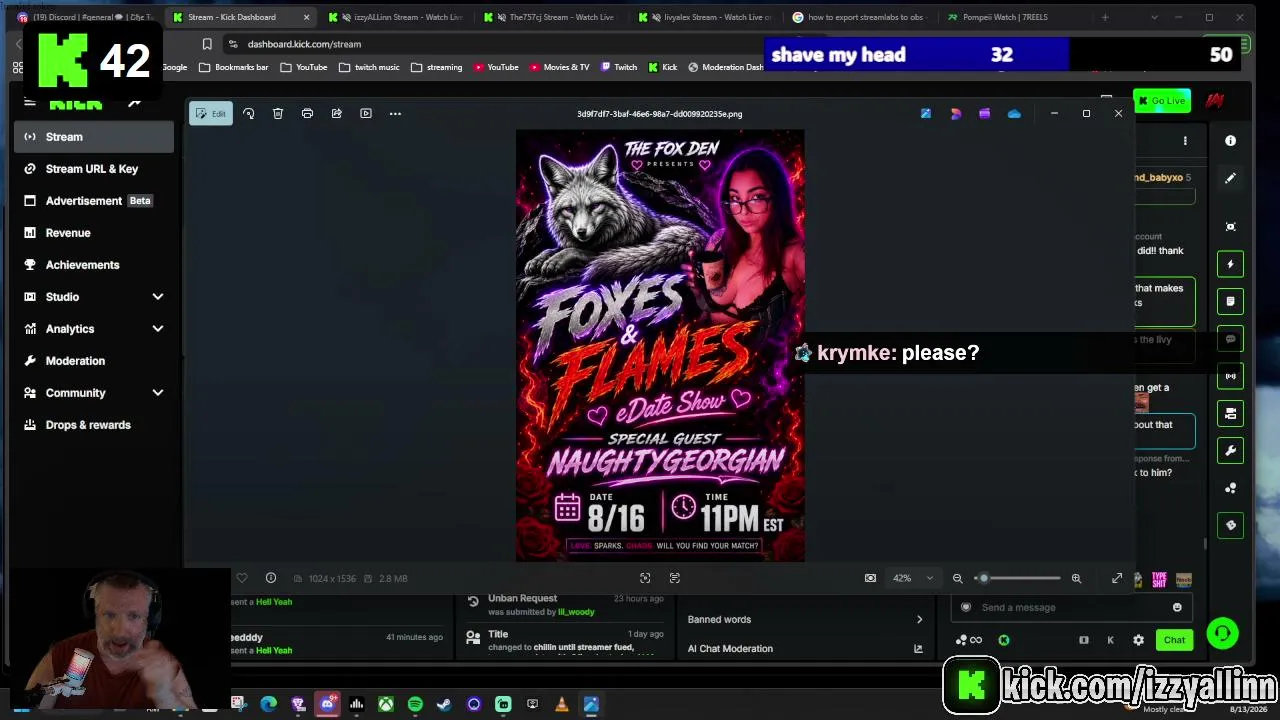
Task: Expand the Community sidebar section
Action: [94, 393]
